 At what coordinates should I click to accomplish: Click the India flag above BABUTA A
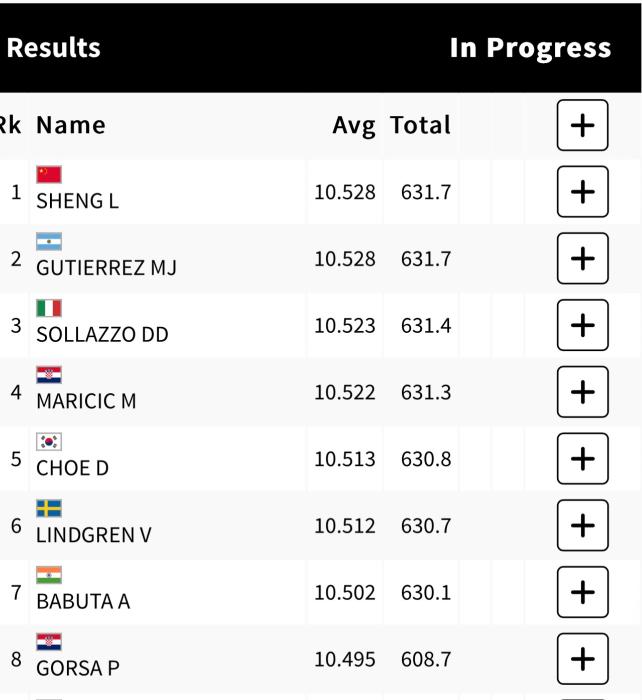click(49, 575)
